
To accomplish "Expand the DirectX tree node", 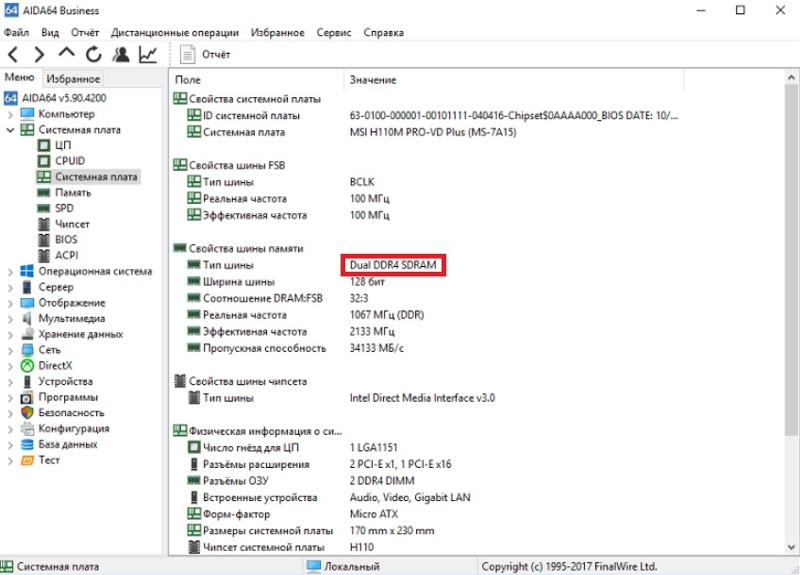I will [x=10, y=366].
